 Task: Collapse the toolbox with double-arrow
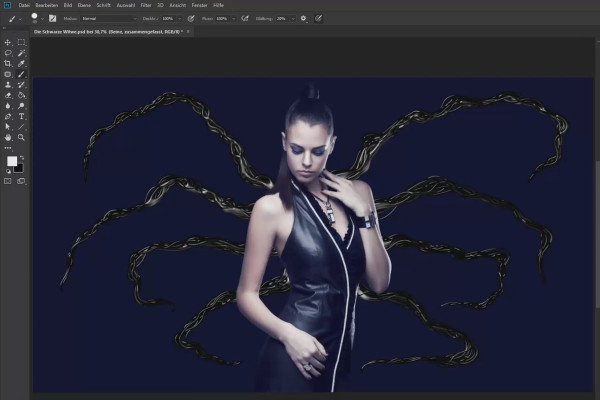click(4, 28)
